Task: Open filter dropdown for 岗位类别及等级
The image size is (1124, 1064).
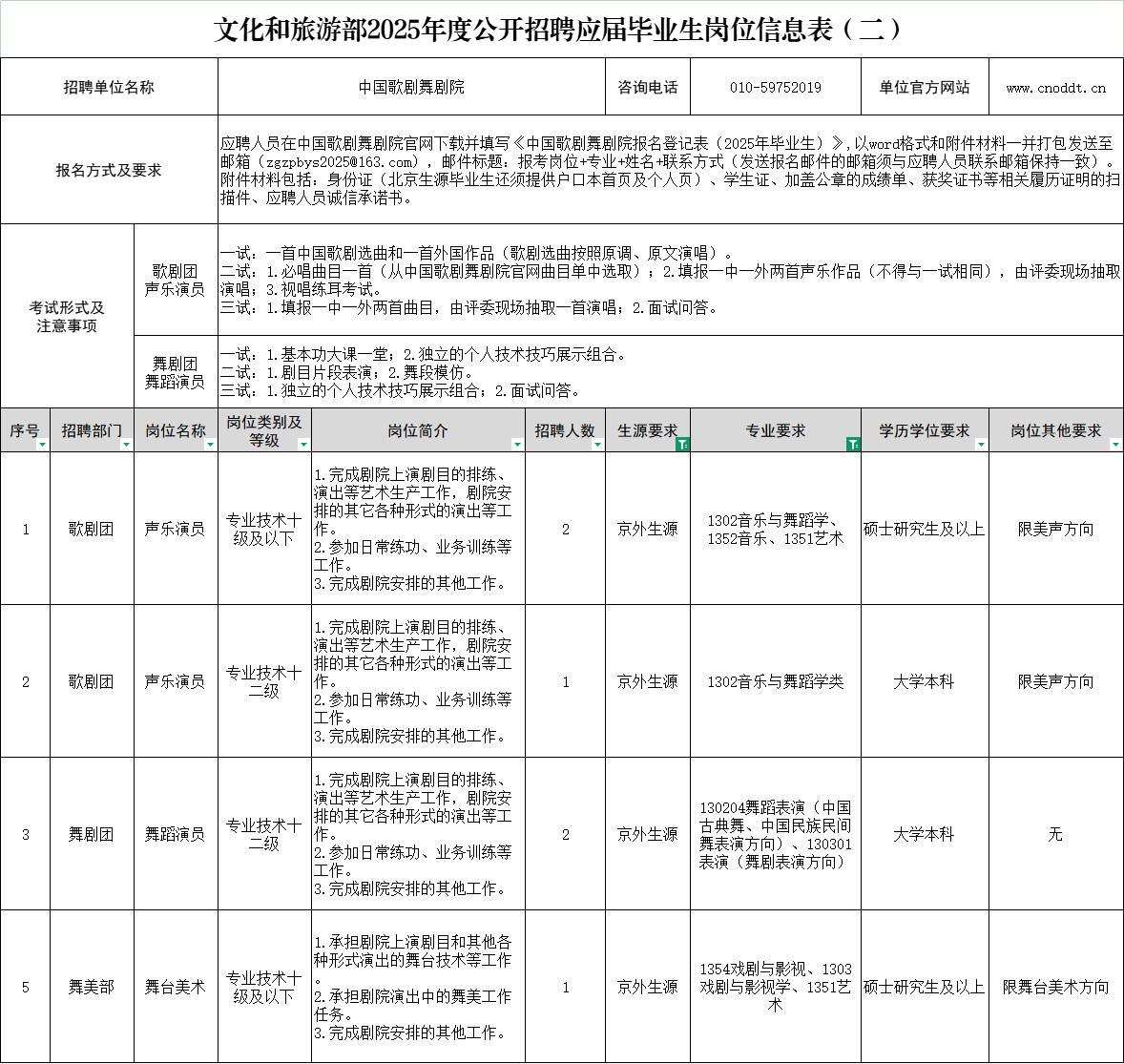Action: [303, 445]
